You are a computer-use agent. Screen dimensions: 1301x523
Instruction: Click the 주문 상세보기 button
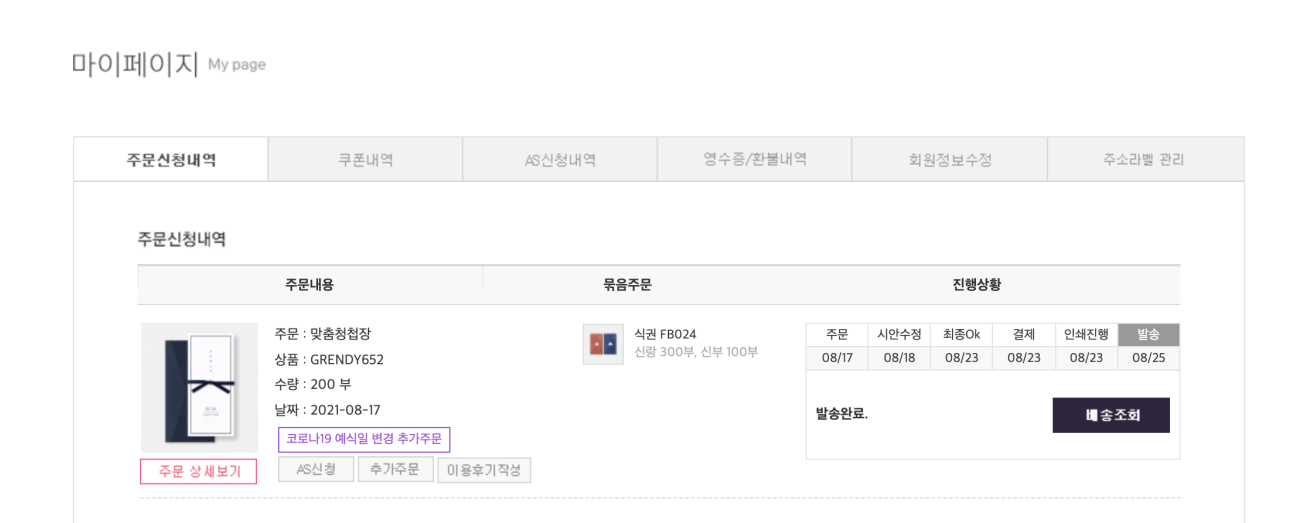[x=198, y=471]
